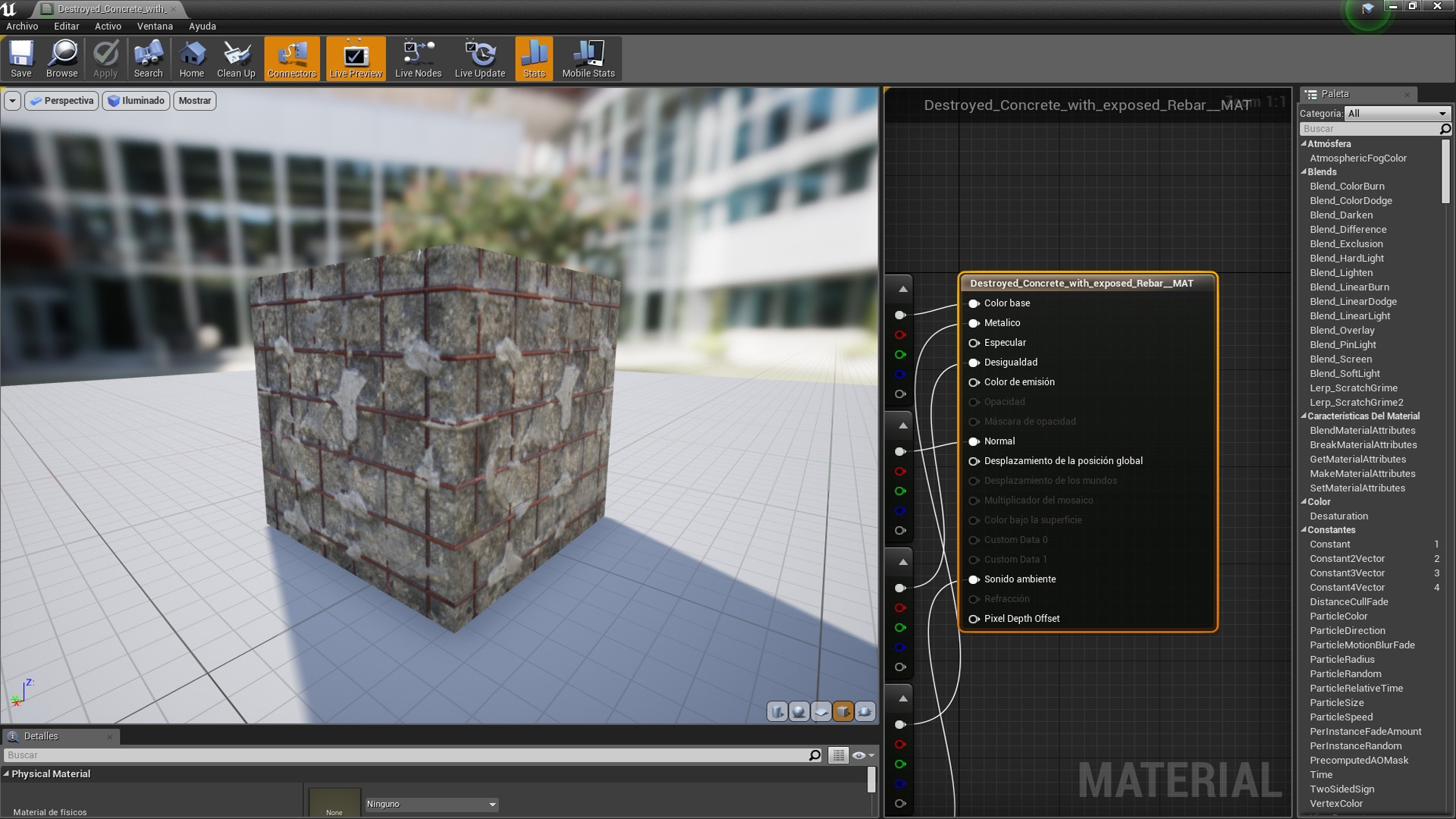Image resolution: width=1456 pixels, height=819 pixels.
Task: Toggle the Stats display button
Action: (x=534, y=59)
